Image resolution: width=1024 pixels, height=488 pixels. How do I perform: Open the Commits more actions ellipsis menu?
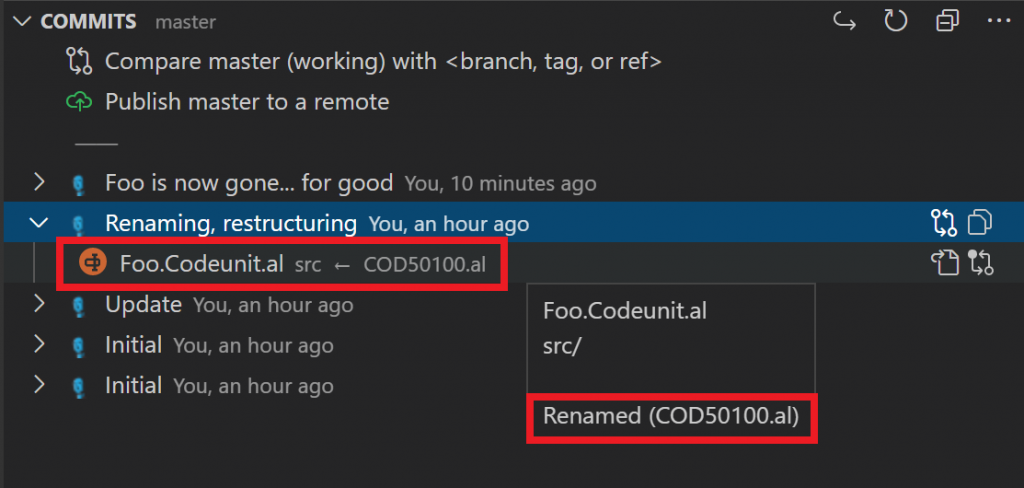(x=999, y=22)
